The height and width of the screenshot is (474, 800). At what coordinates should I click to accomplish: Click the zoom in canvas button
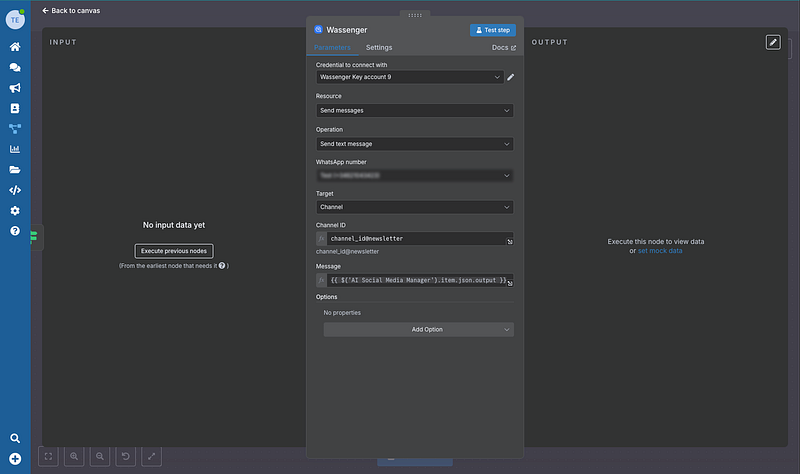click(x=74, y=456)
